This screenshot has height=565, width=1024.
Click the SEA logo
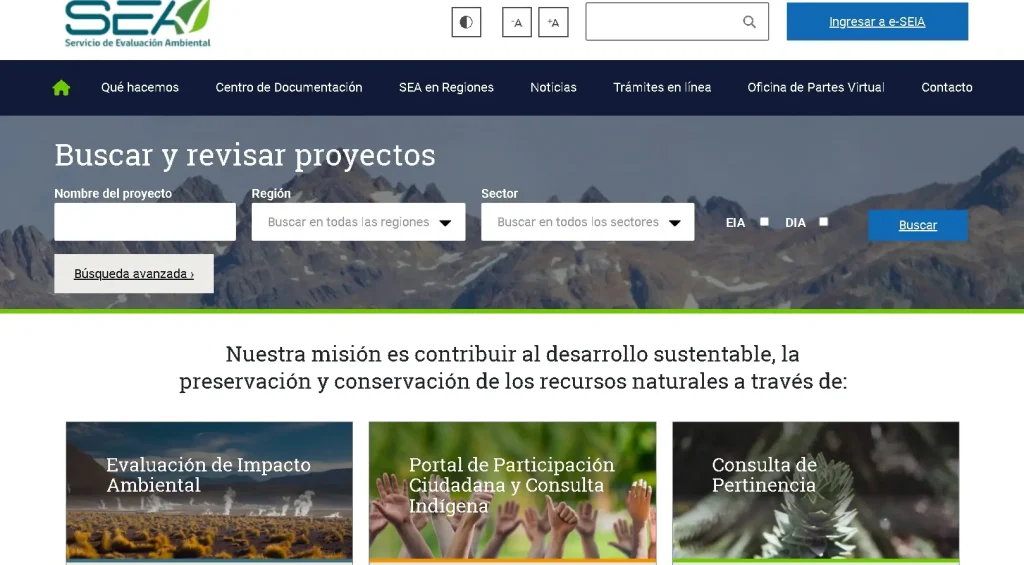click(137, 24)
